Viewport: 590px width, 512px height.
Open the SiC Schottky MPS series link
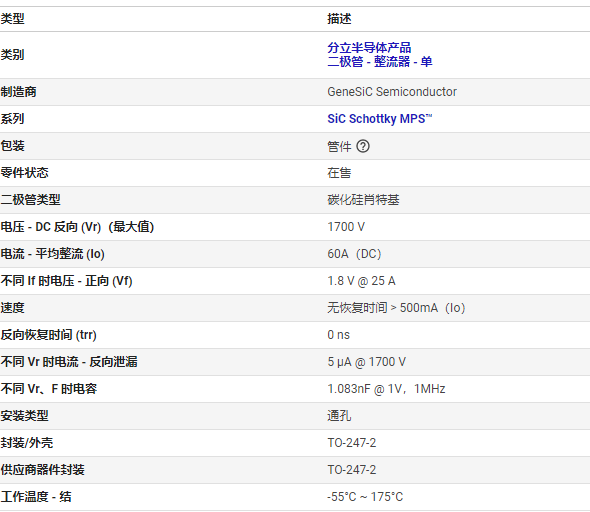click(380, 119)
